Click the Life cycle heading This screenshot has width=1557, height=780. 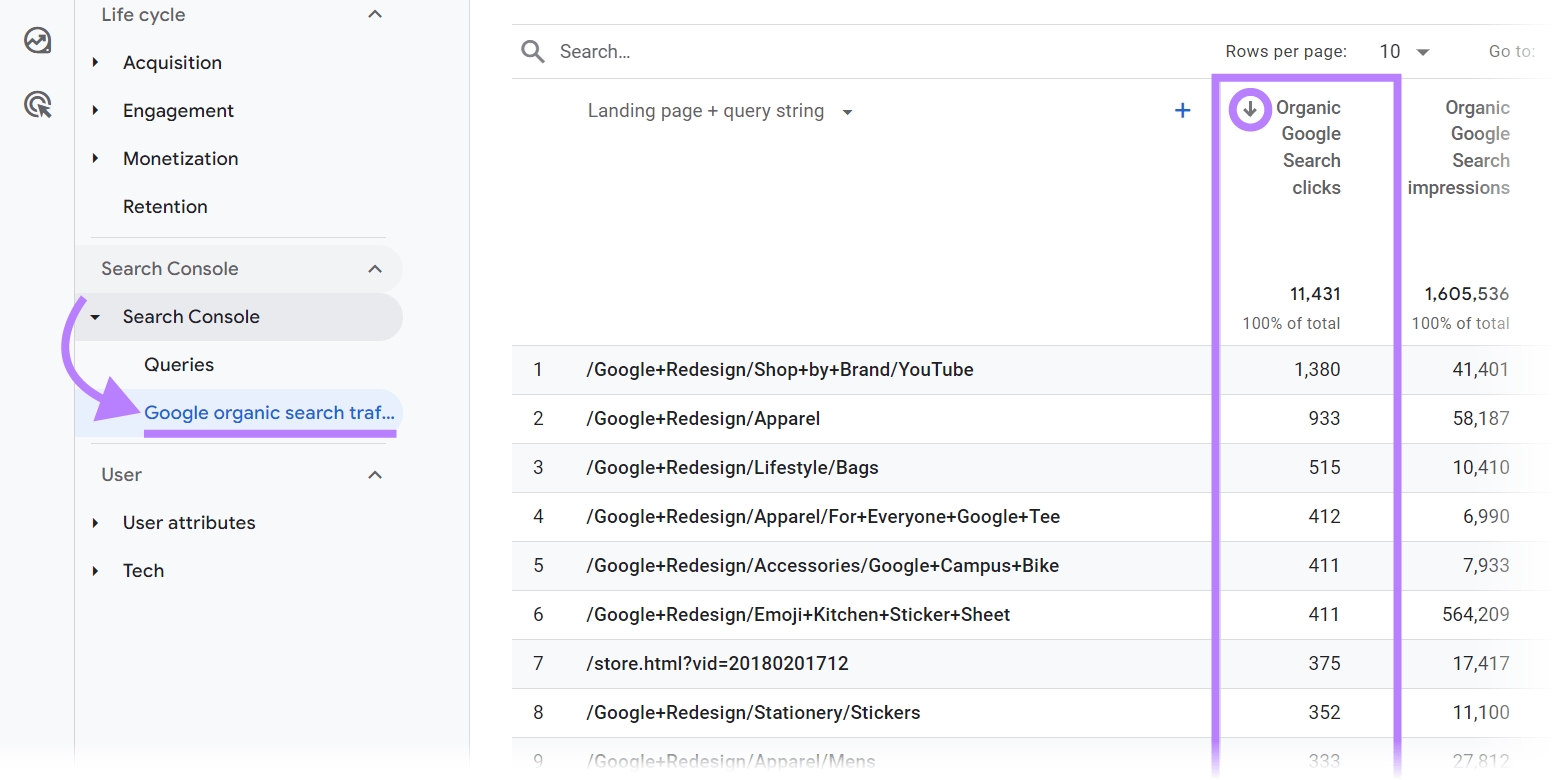pos(143,15)
